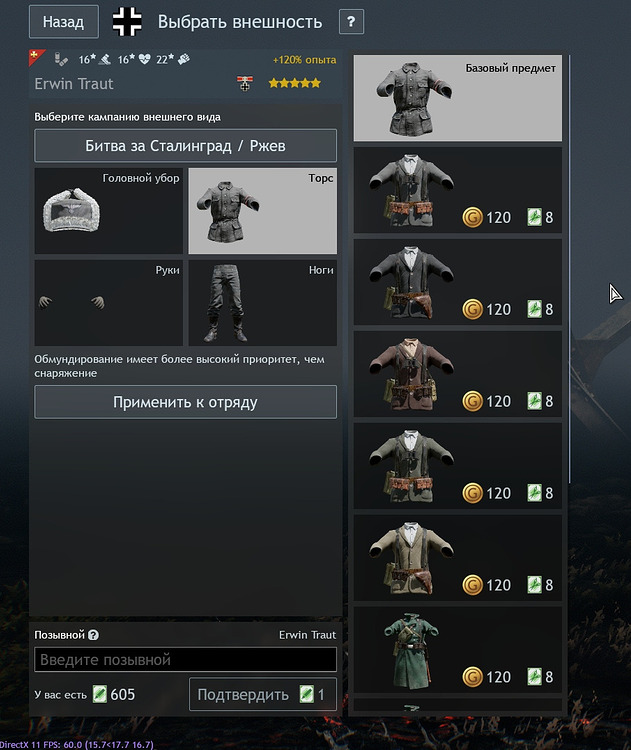Viewport: 631px width, 750px height.
Task: Click the Iron Cross medal icon
Action: pyautogui.click(x=245, y=84)
